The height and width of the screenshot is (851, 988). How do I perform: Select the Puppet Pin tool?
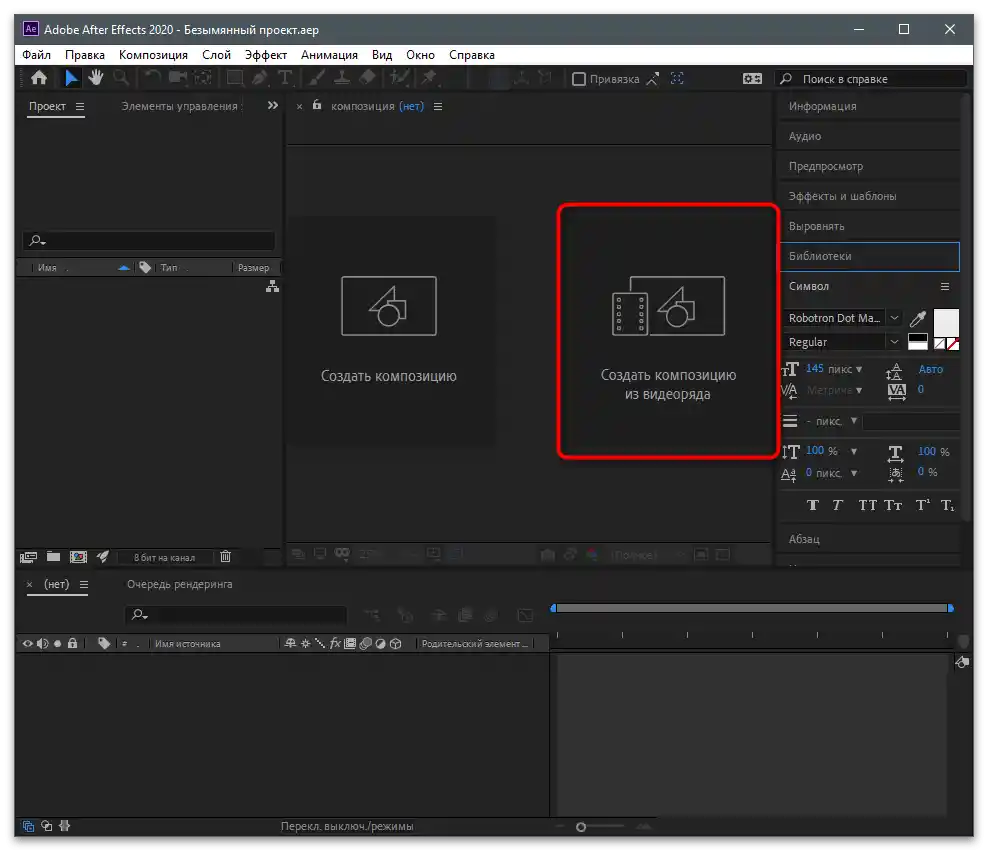429,78
